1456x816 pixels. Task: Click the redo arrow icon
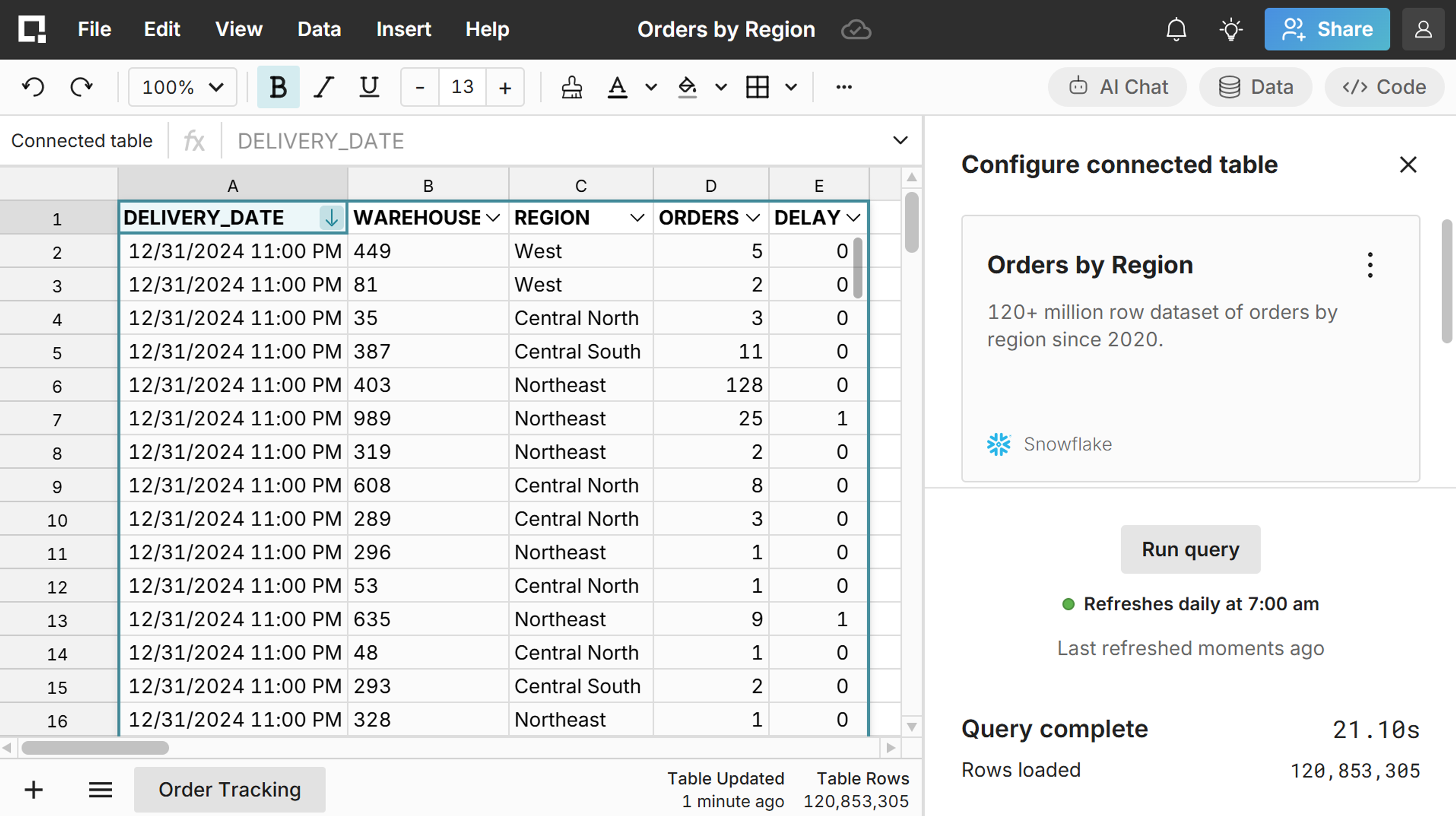click(81, 87)
